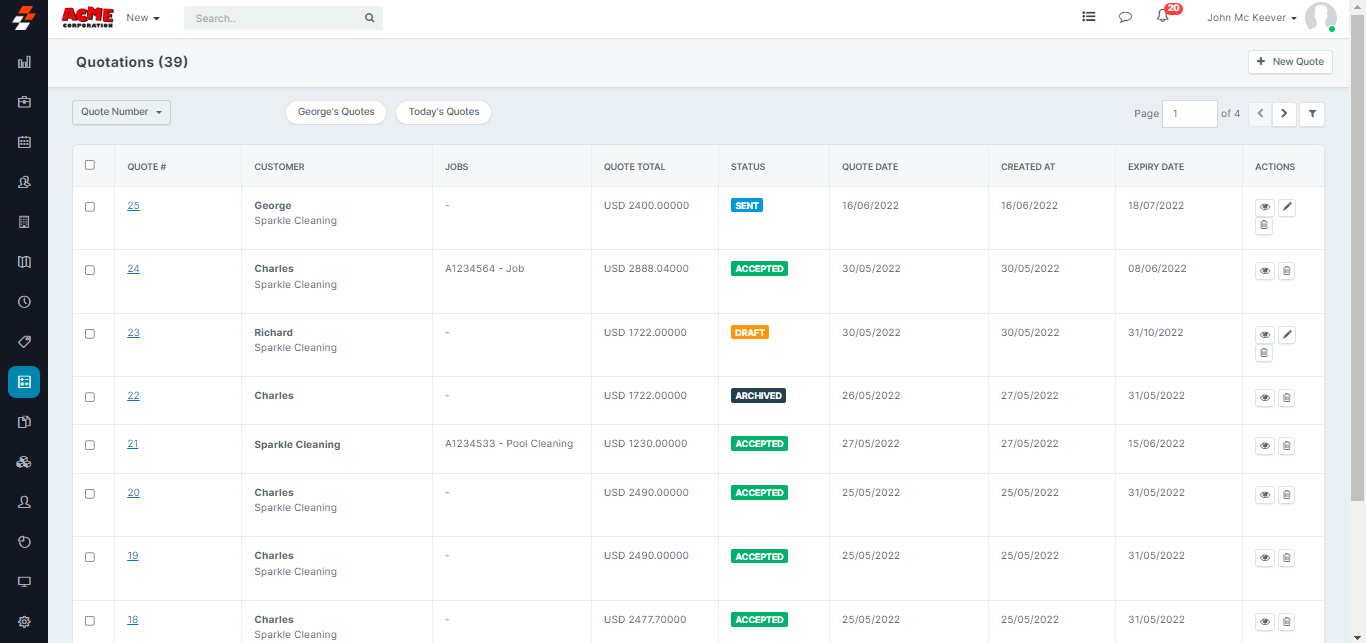Check the checkbox for quote 25
Screen dimensions: 1366x643
[x=90, y=207]
